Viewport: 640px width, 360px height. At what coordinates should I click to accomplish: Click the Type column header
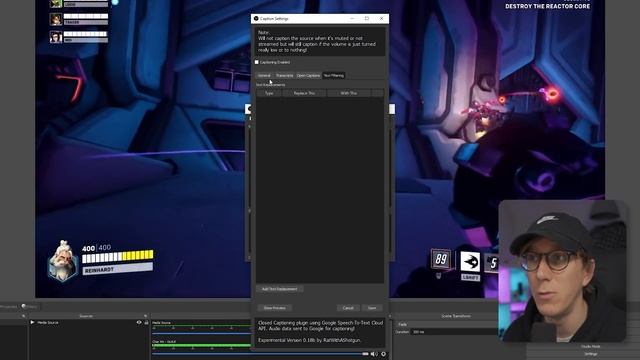tap(269, 93)
